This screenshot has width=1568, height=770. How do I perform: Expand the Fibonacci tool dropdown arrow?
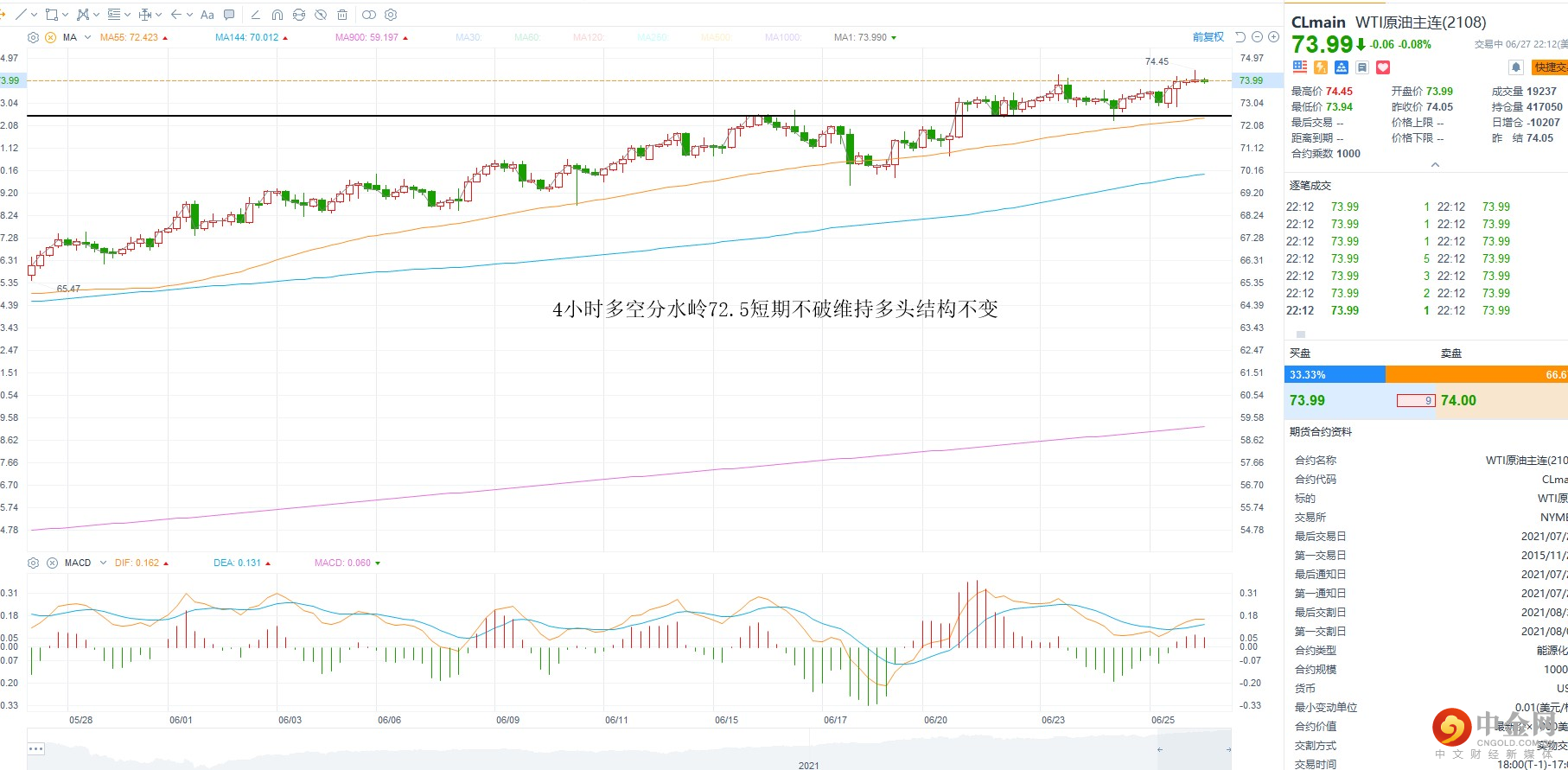(x=127, y=15)
